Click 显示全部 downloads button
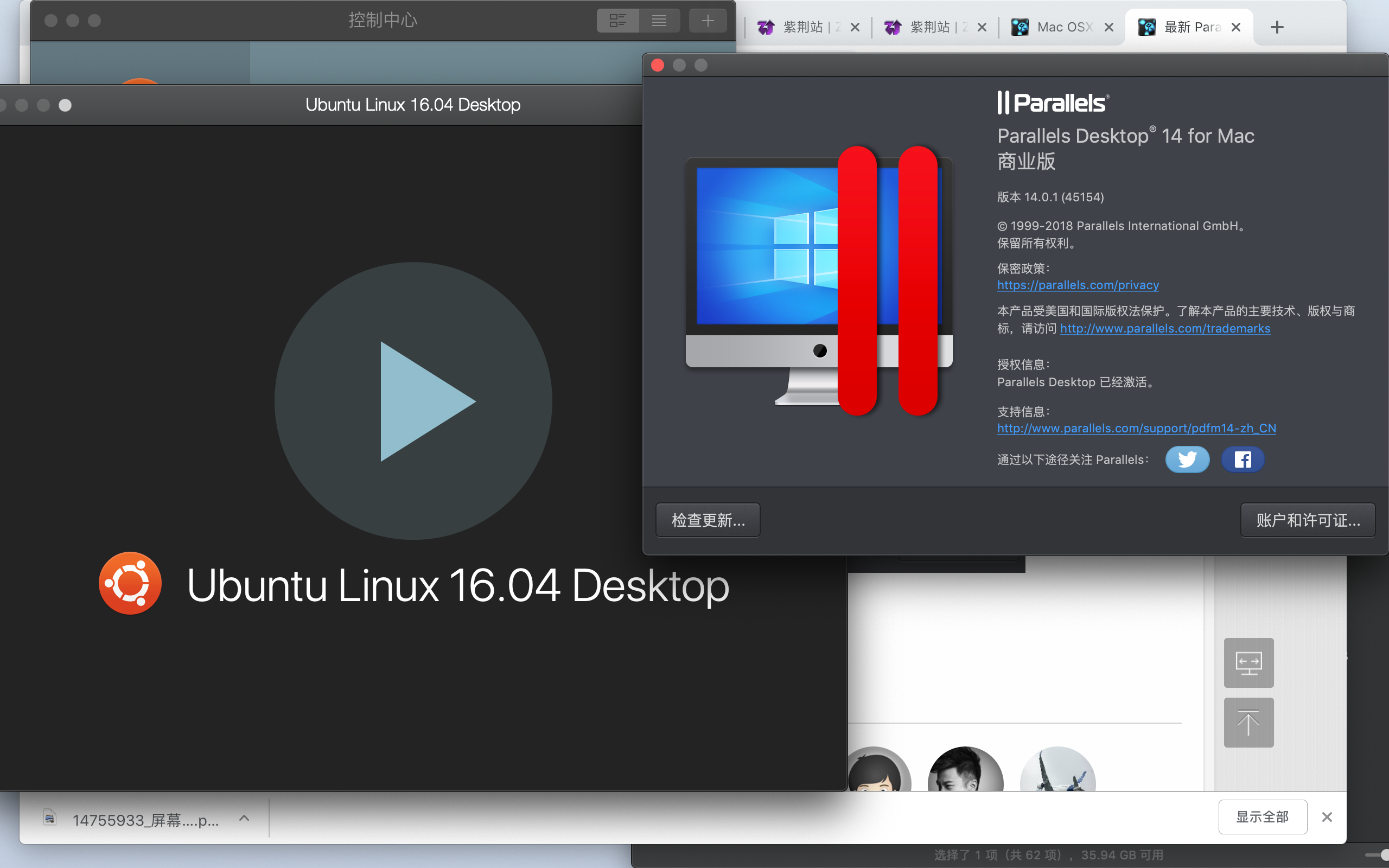The width and height of the screenshot is (1389, 868). pyautogui.click(x=1262, y=816)
